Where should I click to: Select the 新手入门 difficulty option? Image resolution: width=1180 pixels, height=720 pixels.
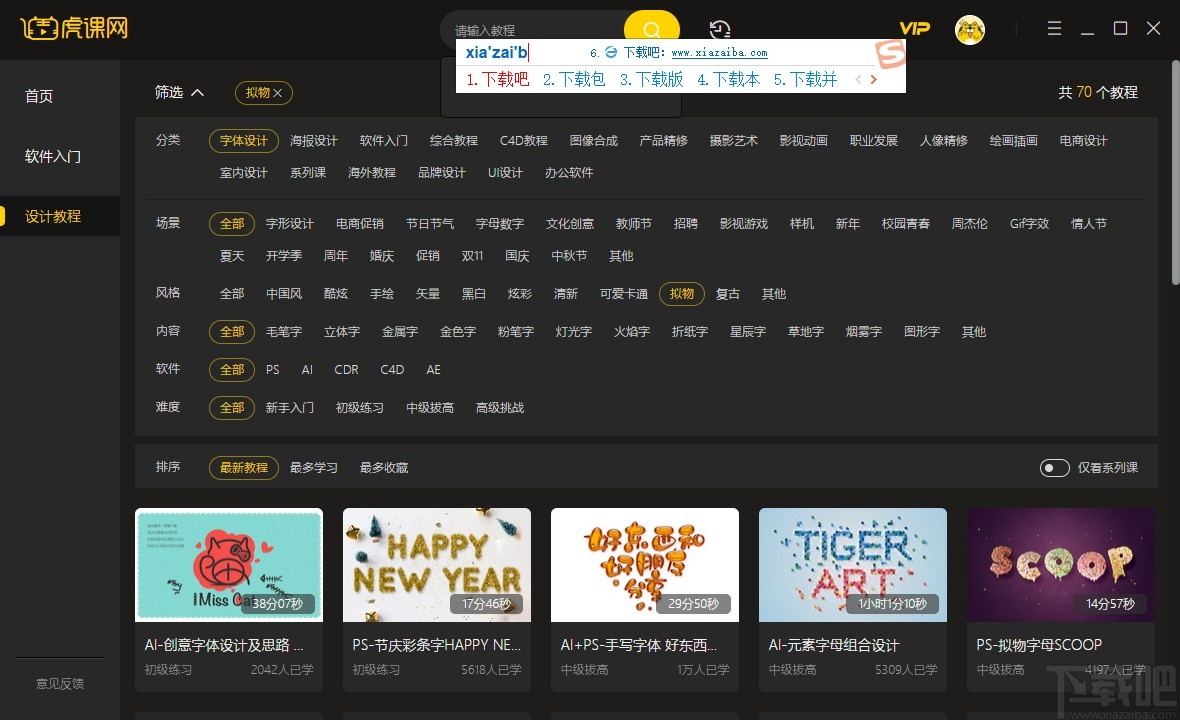click(x=290, y=407)
